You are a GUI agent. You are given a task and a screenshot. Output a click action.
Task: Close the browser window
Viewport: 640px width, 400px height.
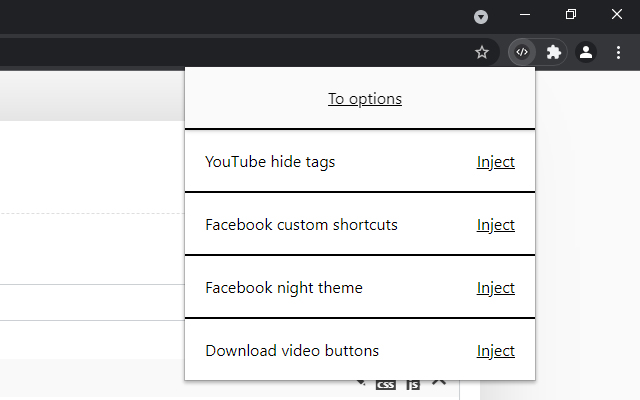pos(617,14)
